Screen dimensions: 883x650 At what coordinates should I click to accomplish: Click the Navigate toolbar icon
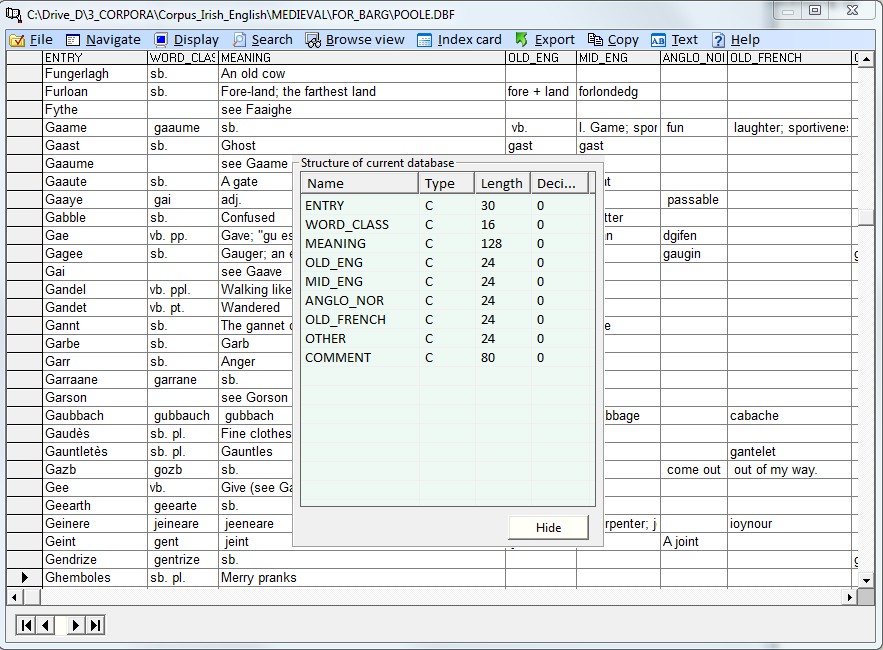73,40
